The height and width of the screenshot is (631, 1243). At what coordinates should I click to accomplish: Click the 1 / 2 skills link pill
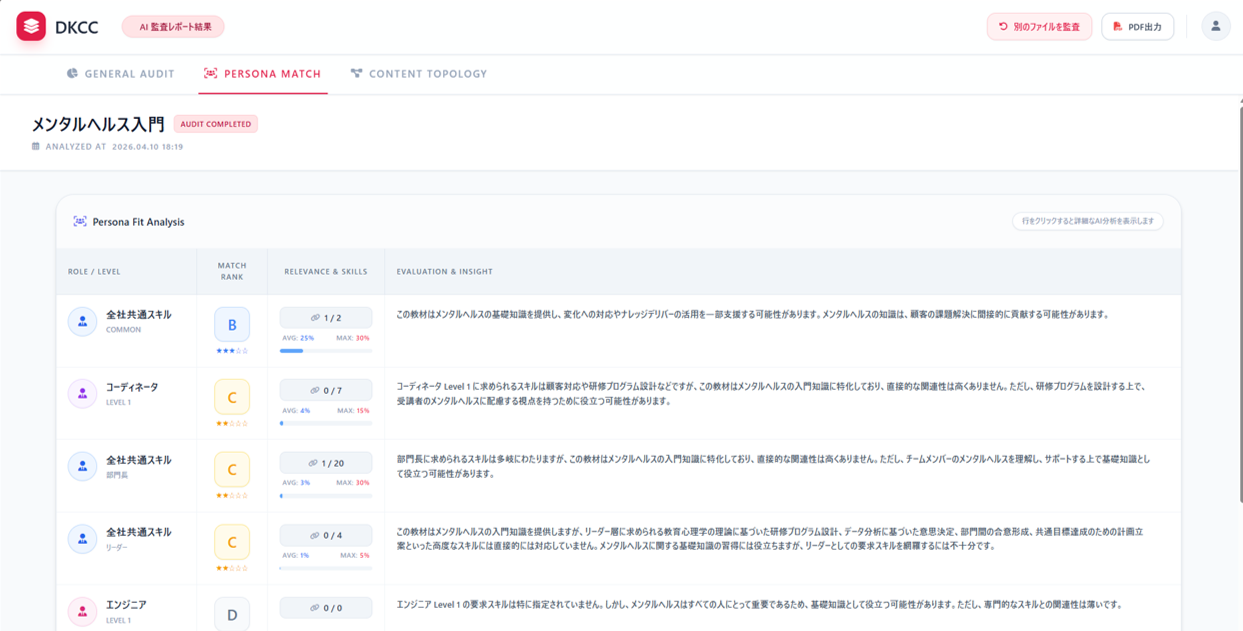(x=326, y=318)
